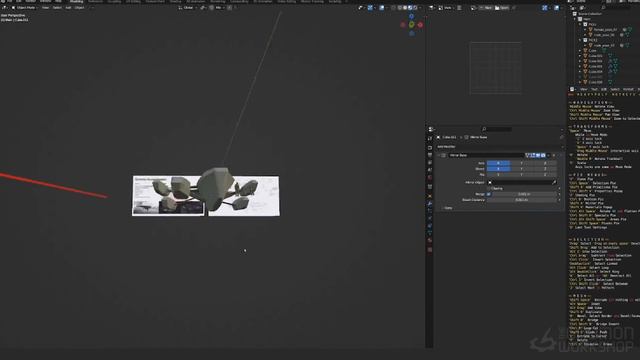Open the Output properties tab
This screenshot has width=640, height=360.
pos(430,156)
